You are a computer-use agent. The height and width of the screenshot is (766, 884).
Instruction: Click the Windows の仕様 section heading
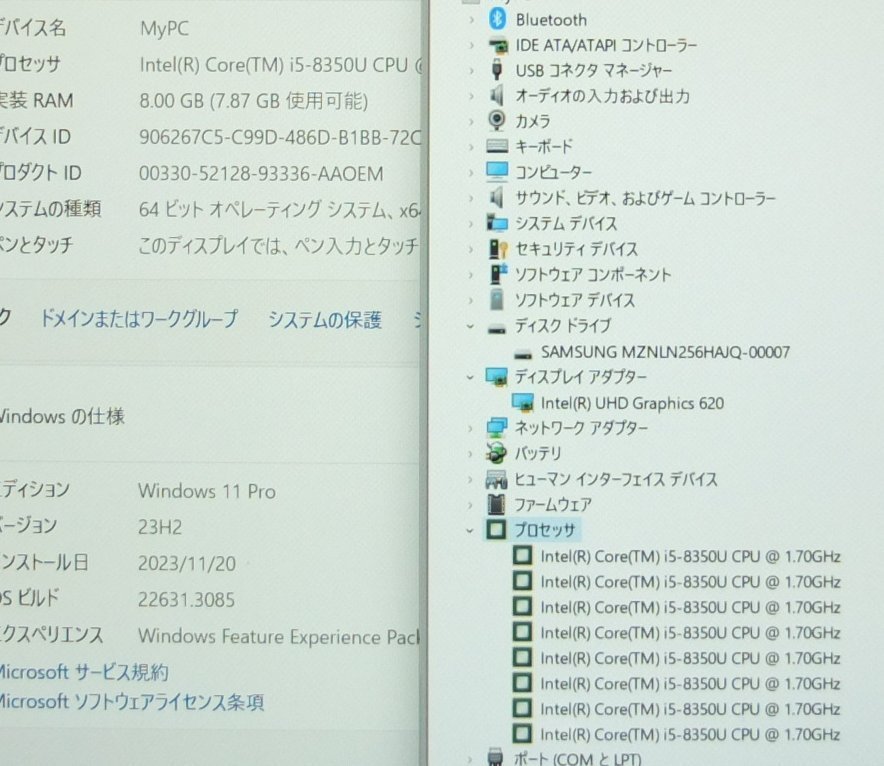click(x=62, y=417)
